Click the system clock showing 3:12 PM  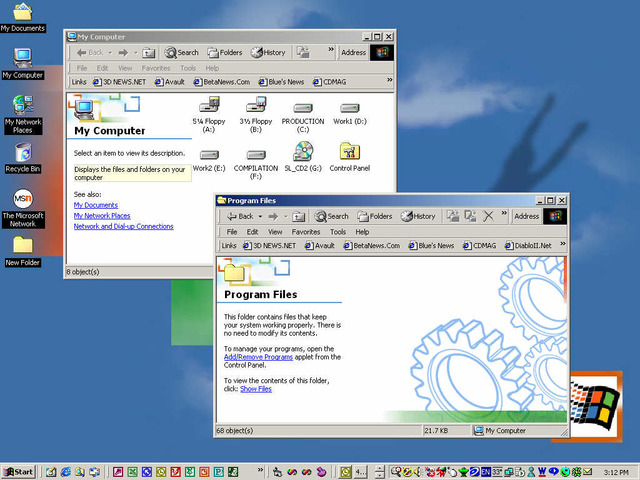[x=616, y=472]
